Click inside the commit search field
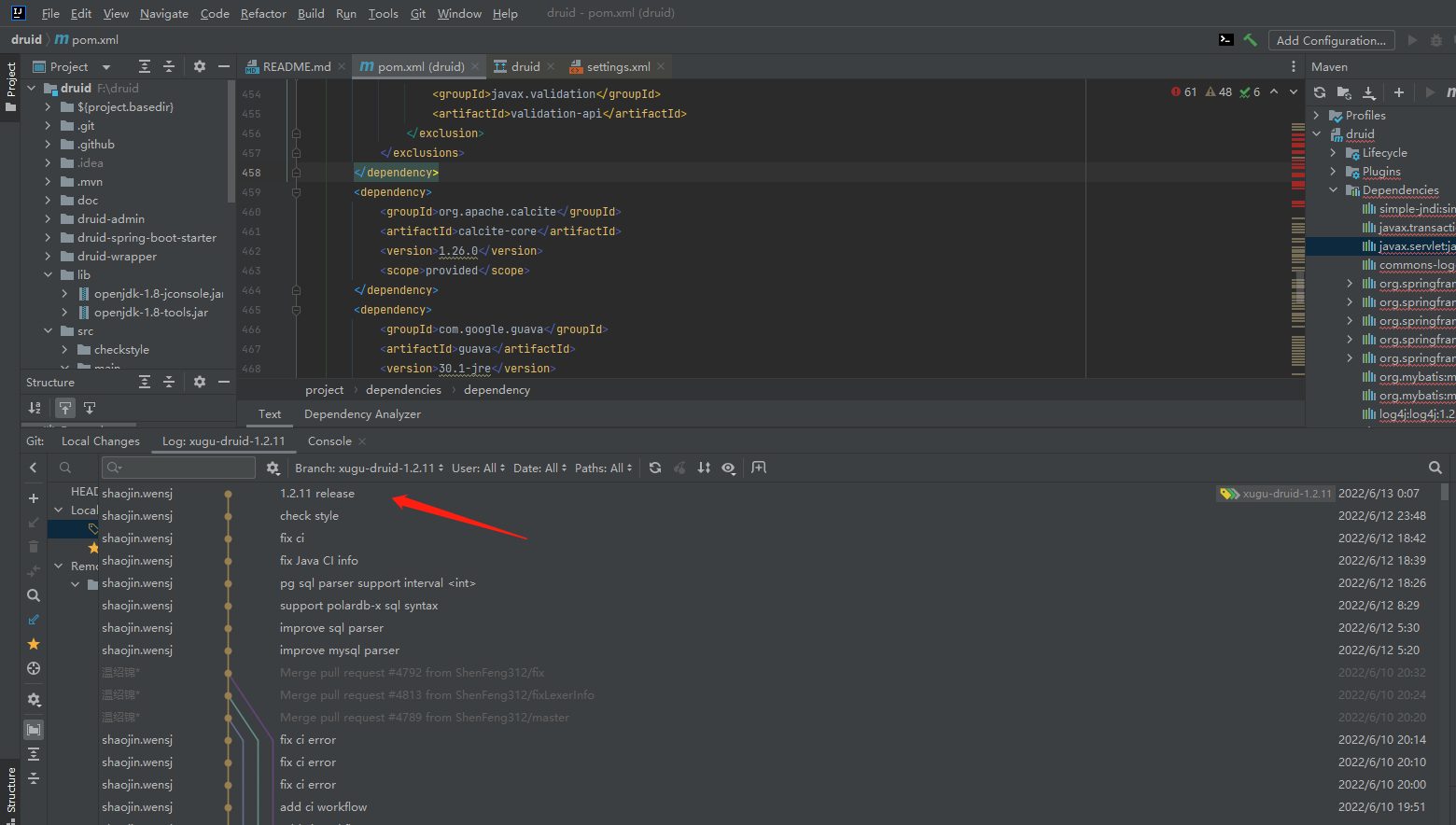 click(x=177, y=468)
